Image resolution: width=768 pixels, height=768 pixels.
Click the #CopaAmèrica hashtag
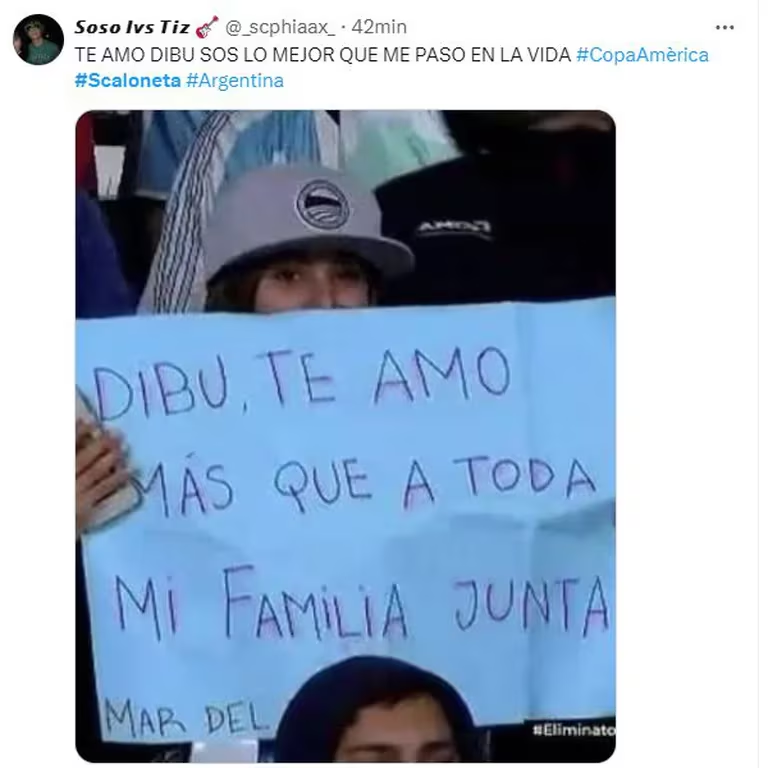point(642,54)
